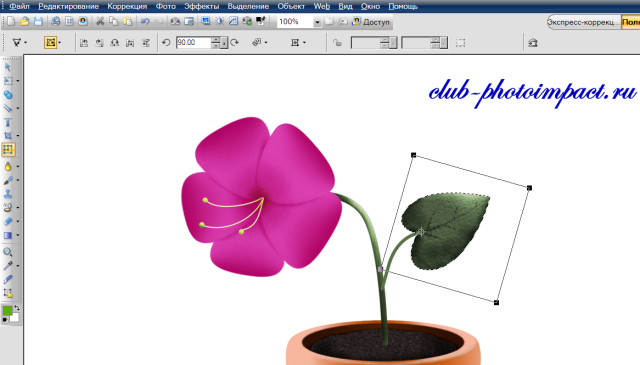This screenshot has width=640, height=365.
Task: Click the Доступ button
Action: coord(371,22)
